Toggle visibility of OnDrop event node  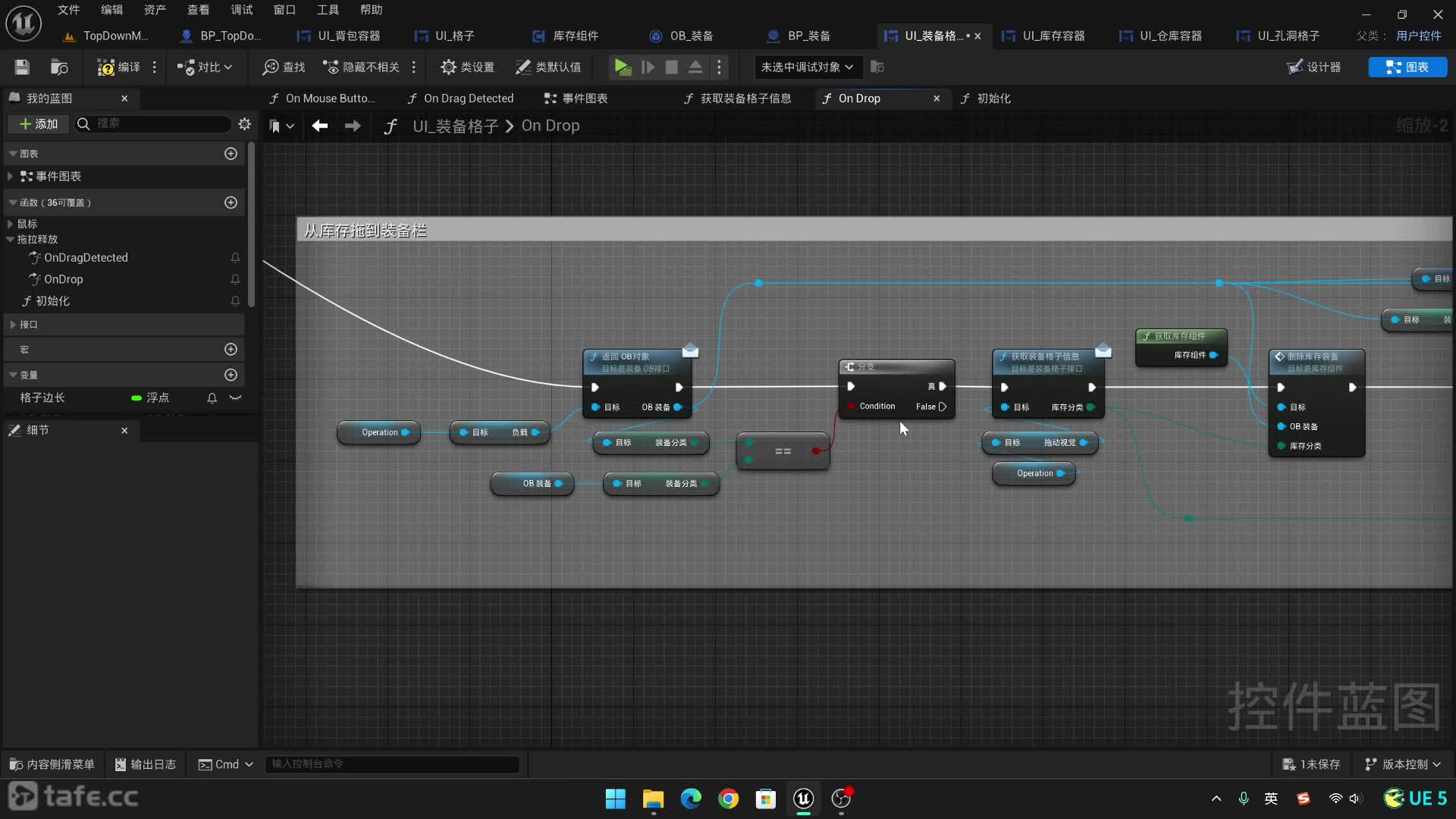click(x=235, y=279)
